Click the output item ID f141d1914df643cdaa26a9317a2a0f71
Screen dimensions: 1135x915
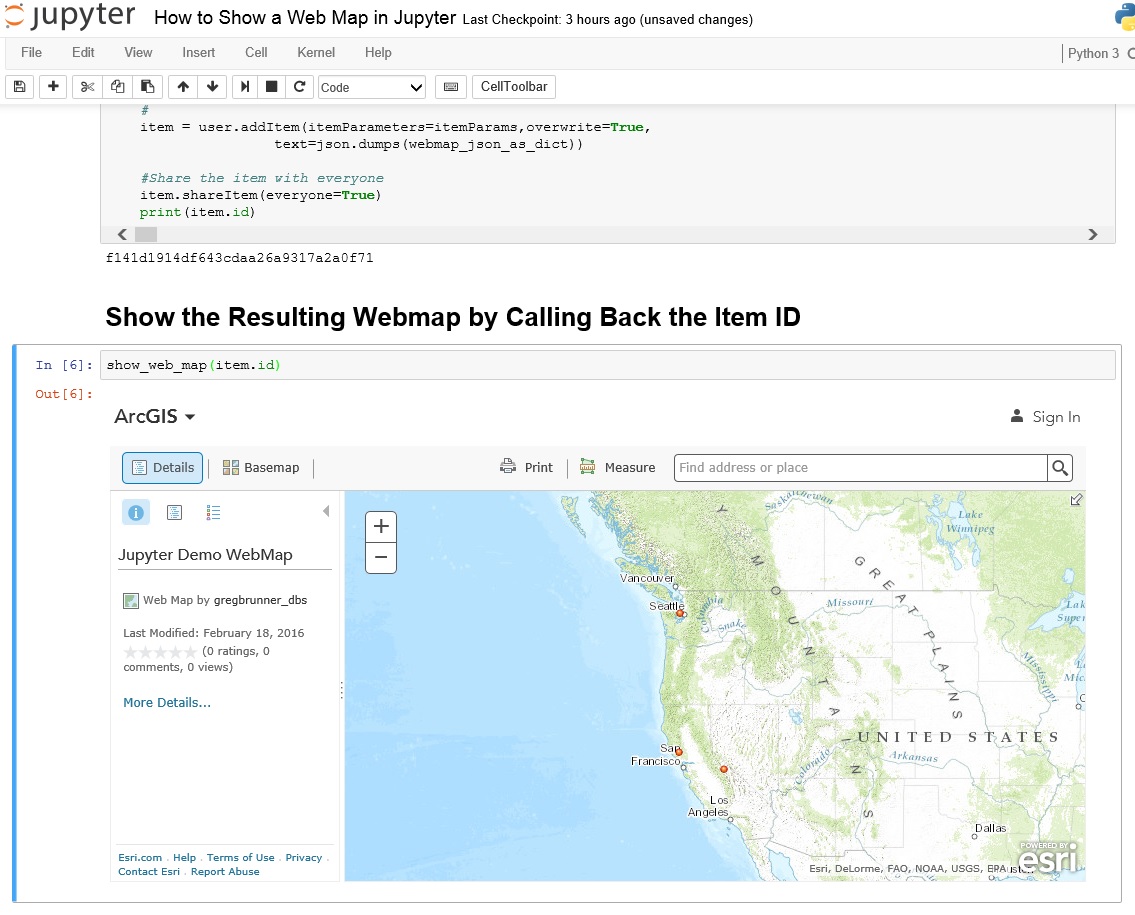pyautogui.click(x=240, y=258)
